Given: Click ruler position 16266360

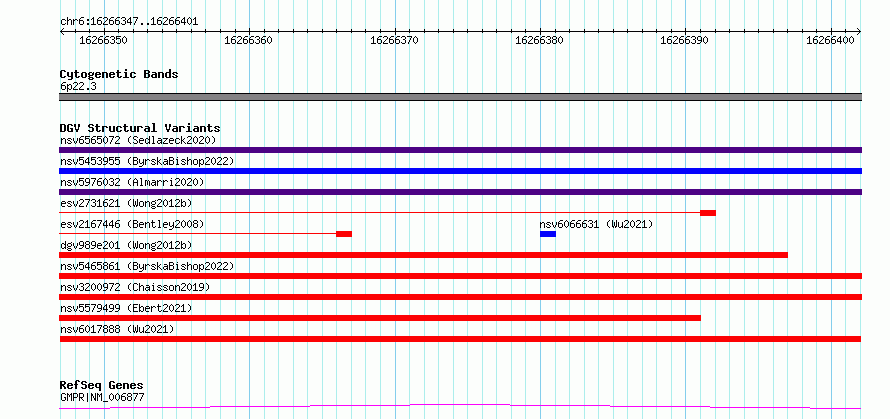Looking at the screenshot, I should (249, 40).
